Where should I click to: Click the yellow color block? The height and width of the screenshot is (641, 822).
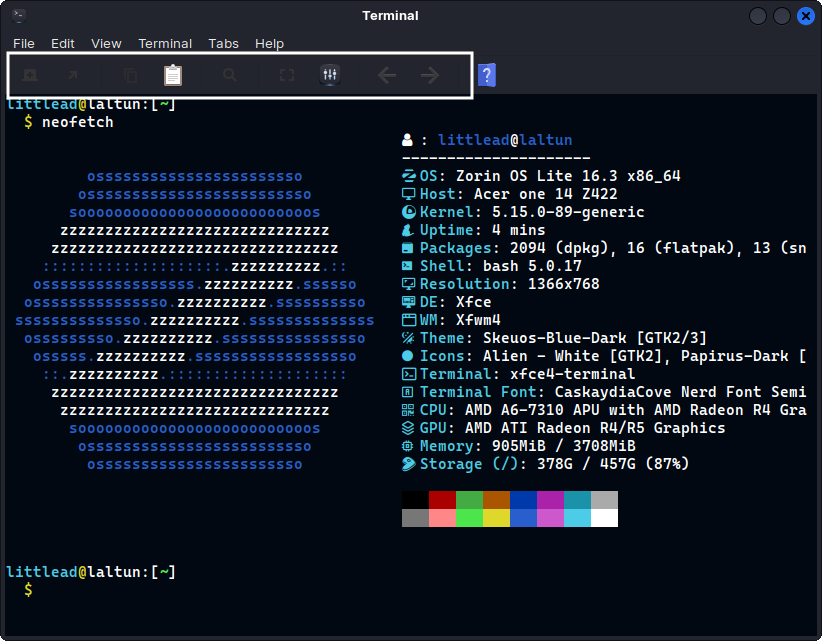496,518
